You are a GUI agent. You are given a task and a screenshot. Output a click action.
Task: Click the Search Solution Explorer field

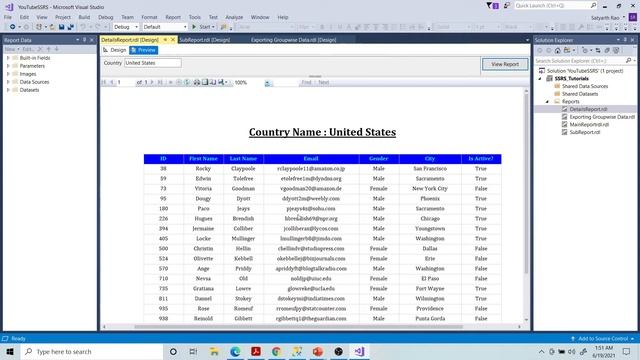(584, 60)
